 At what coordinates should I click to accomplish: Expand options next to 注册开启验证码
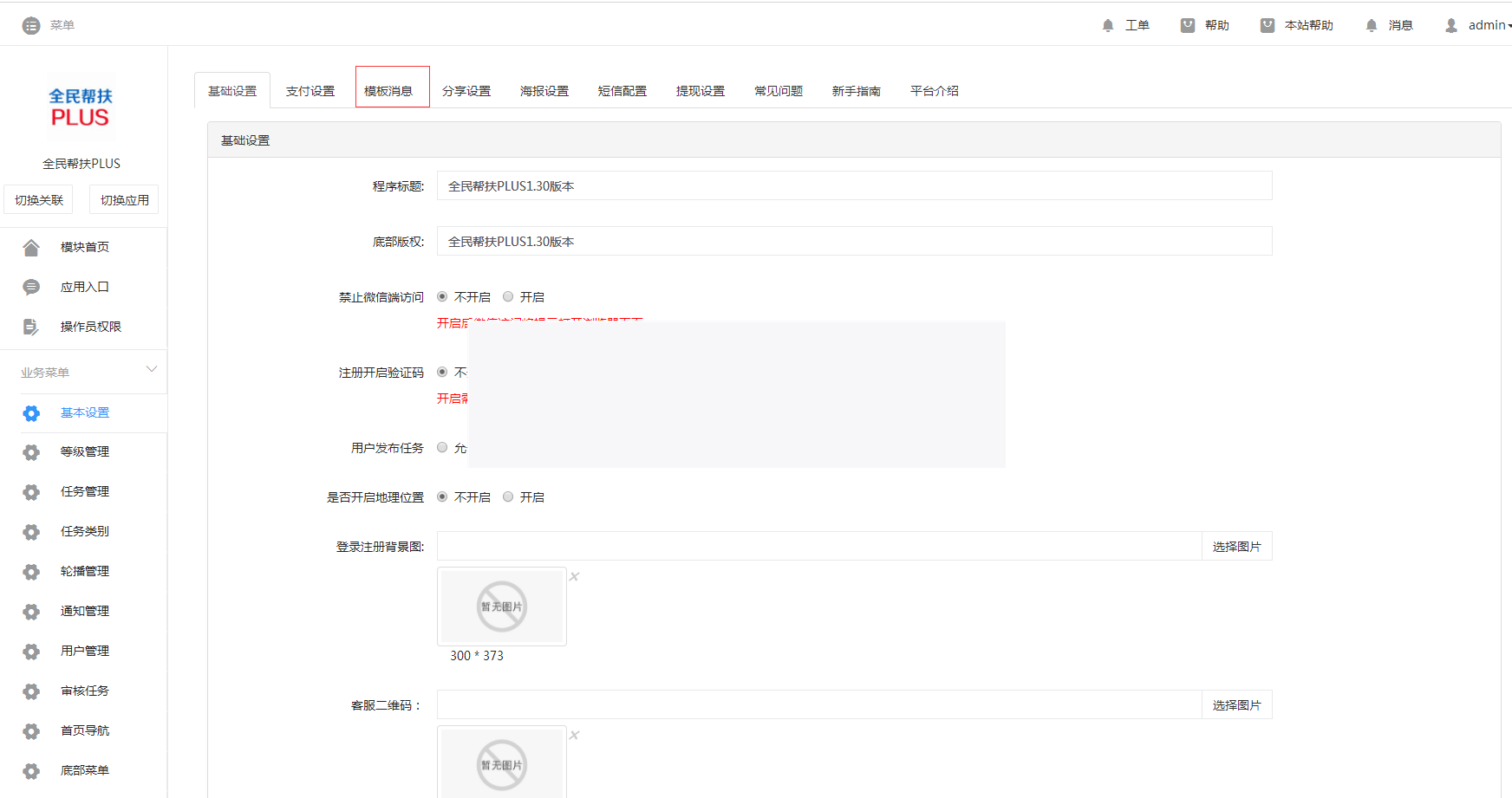442,372
